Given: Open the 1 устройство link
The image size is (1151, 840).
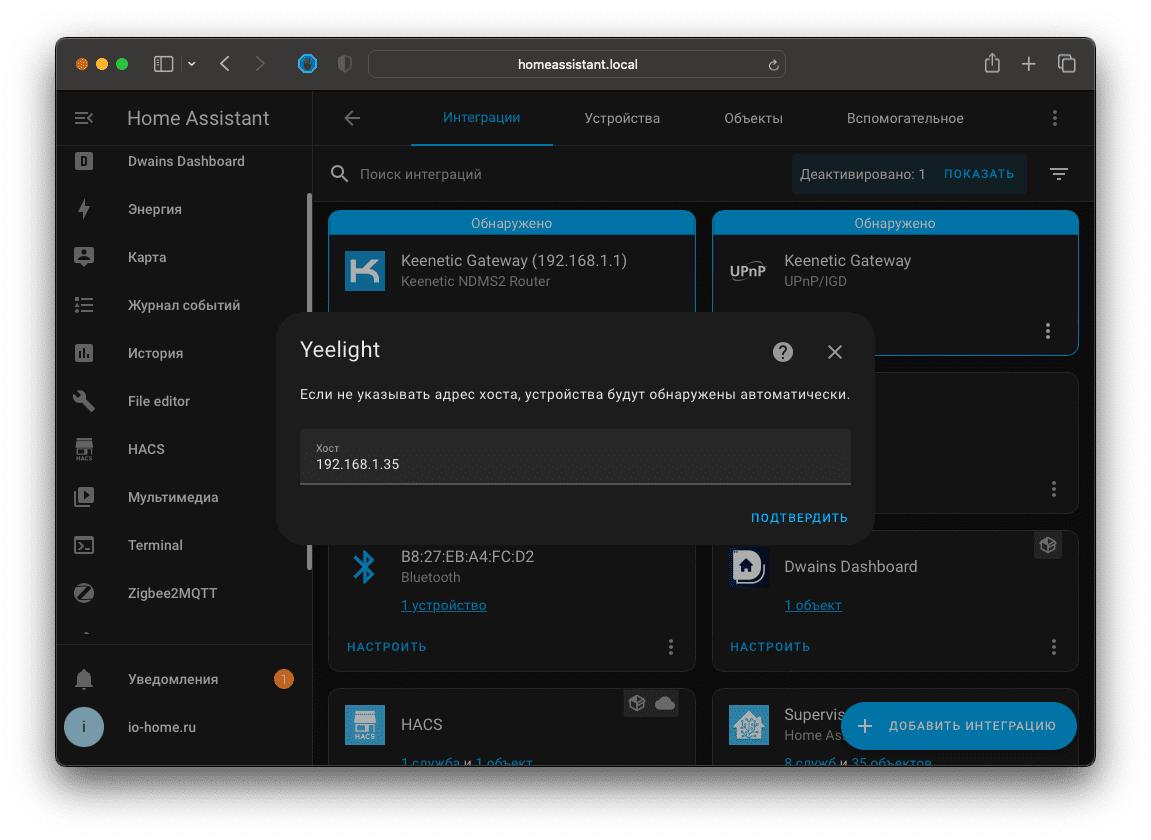Looking at the screenshot, I should tap(443, 606).
